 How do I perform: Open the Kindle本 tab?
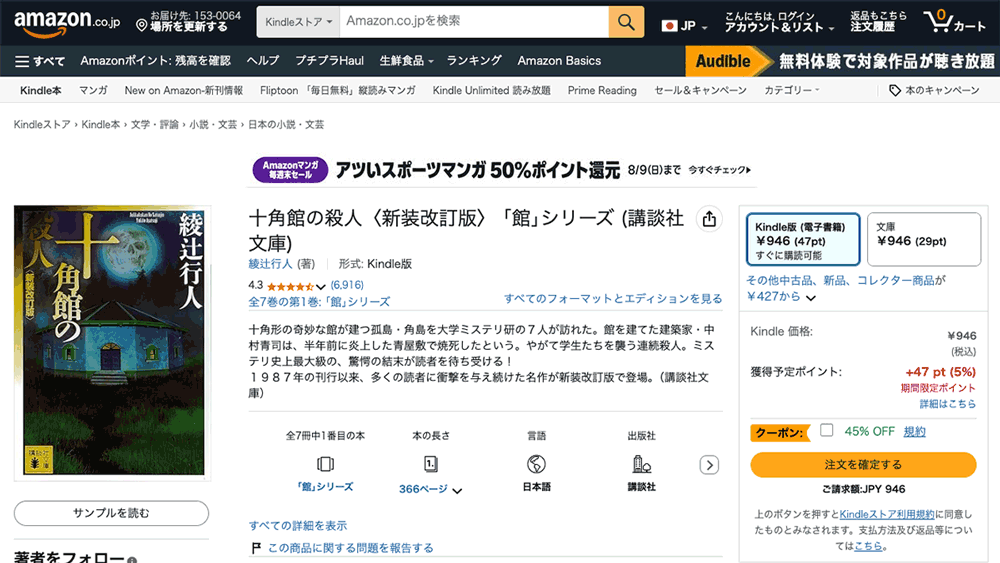(40, 91)
